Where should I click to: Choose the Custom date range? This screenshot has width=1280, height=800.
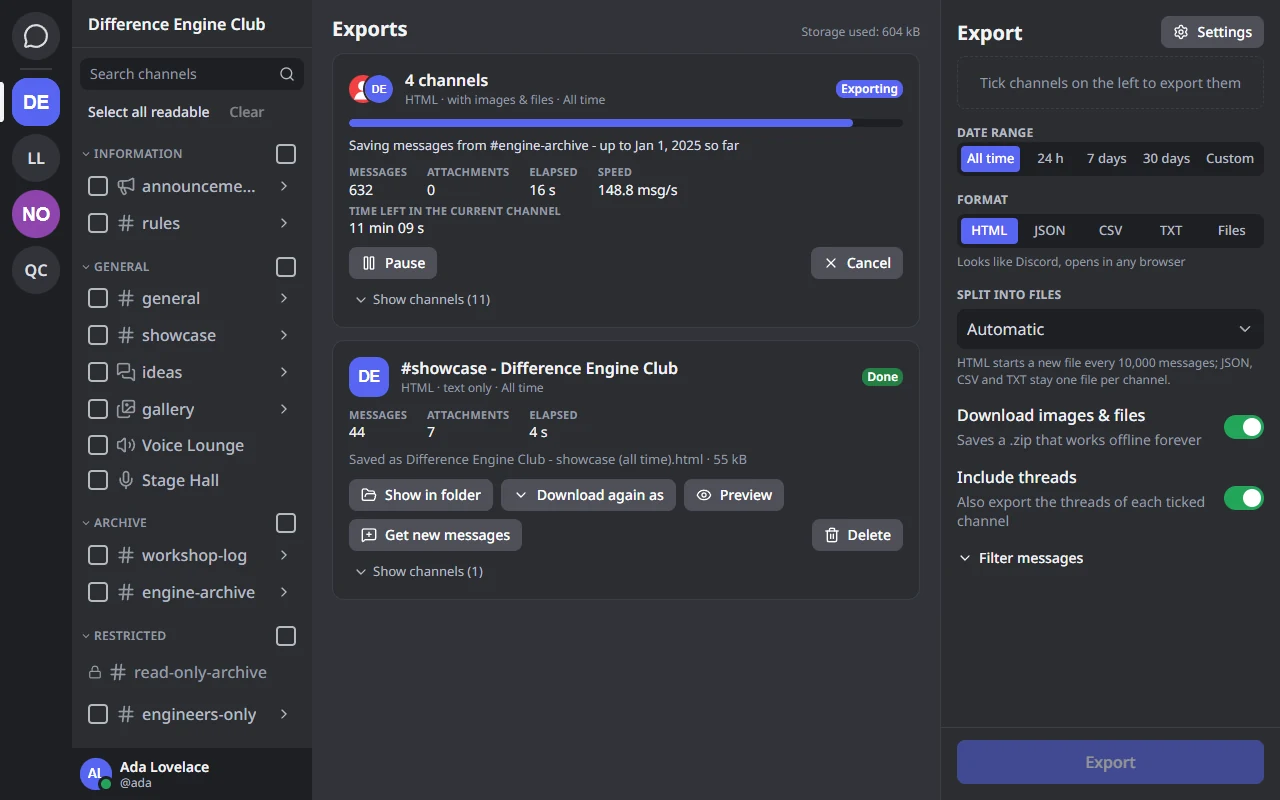1229,158
